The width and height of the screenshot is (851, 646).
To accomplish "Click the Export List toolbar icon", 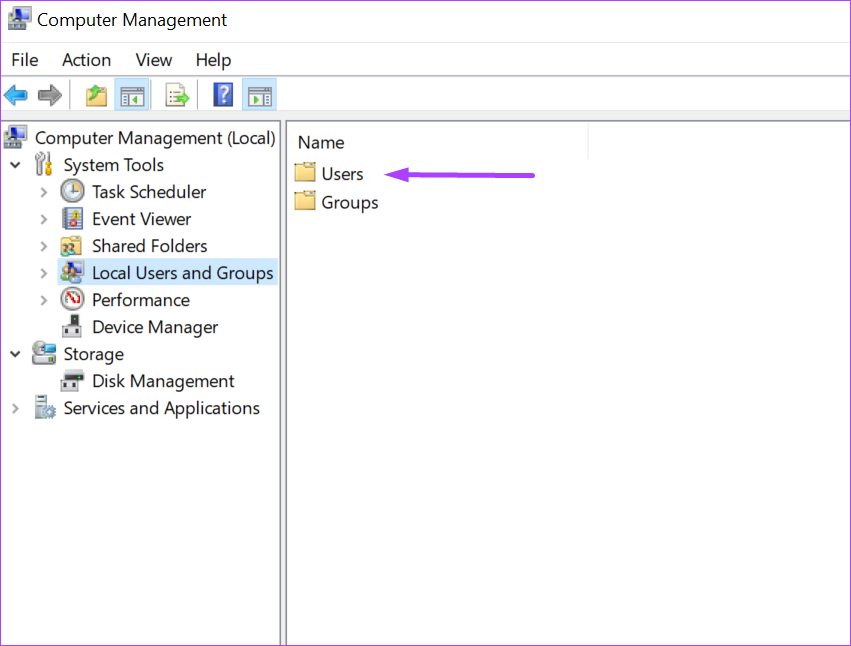I will pyautogui.click(x=177, y=96).
